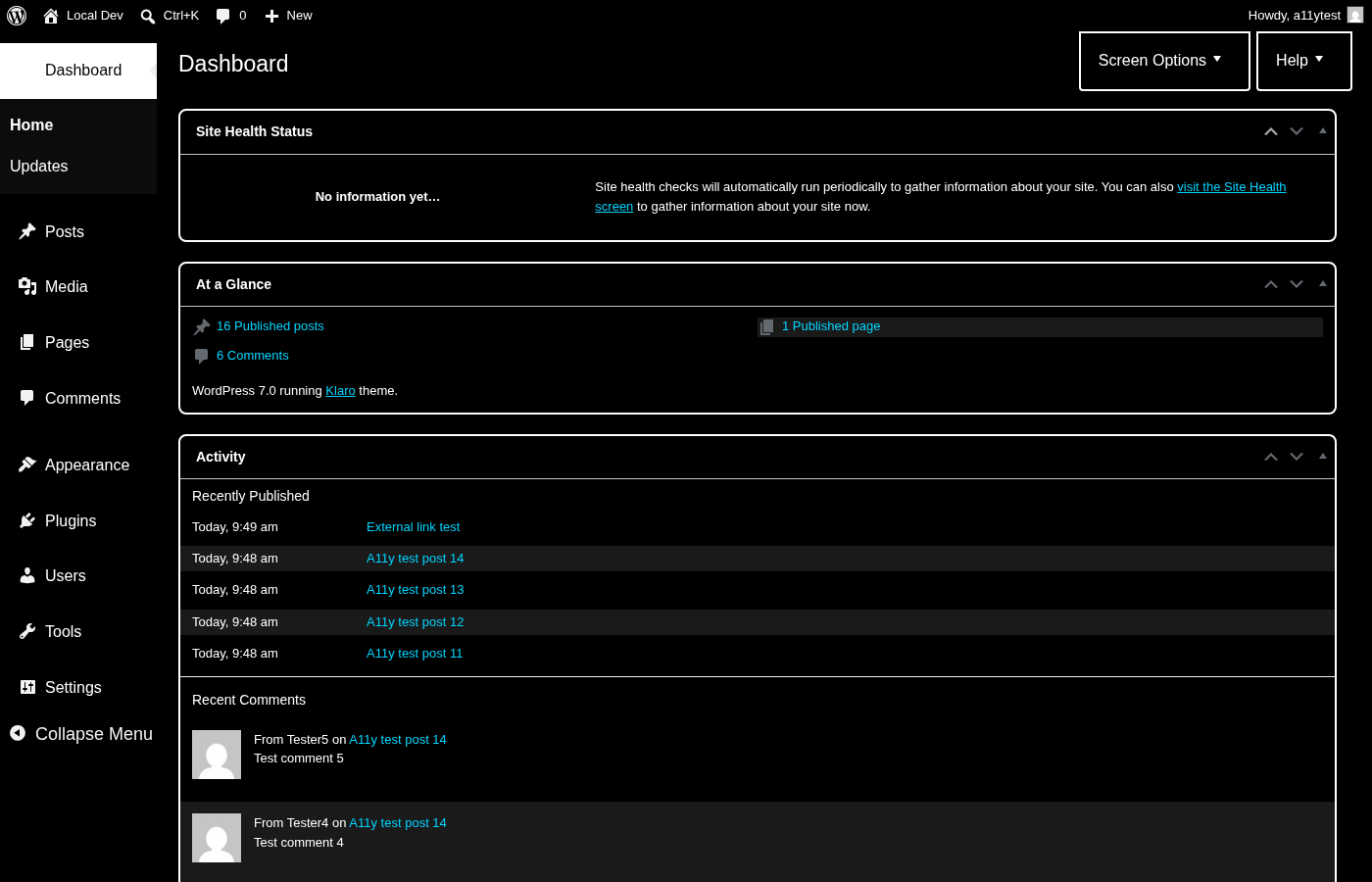This screenshot has width=1372, height=882.
Task: Click the Collapse Menu arrow icon
Action: [x=18, y=733]
